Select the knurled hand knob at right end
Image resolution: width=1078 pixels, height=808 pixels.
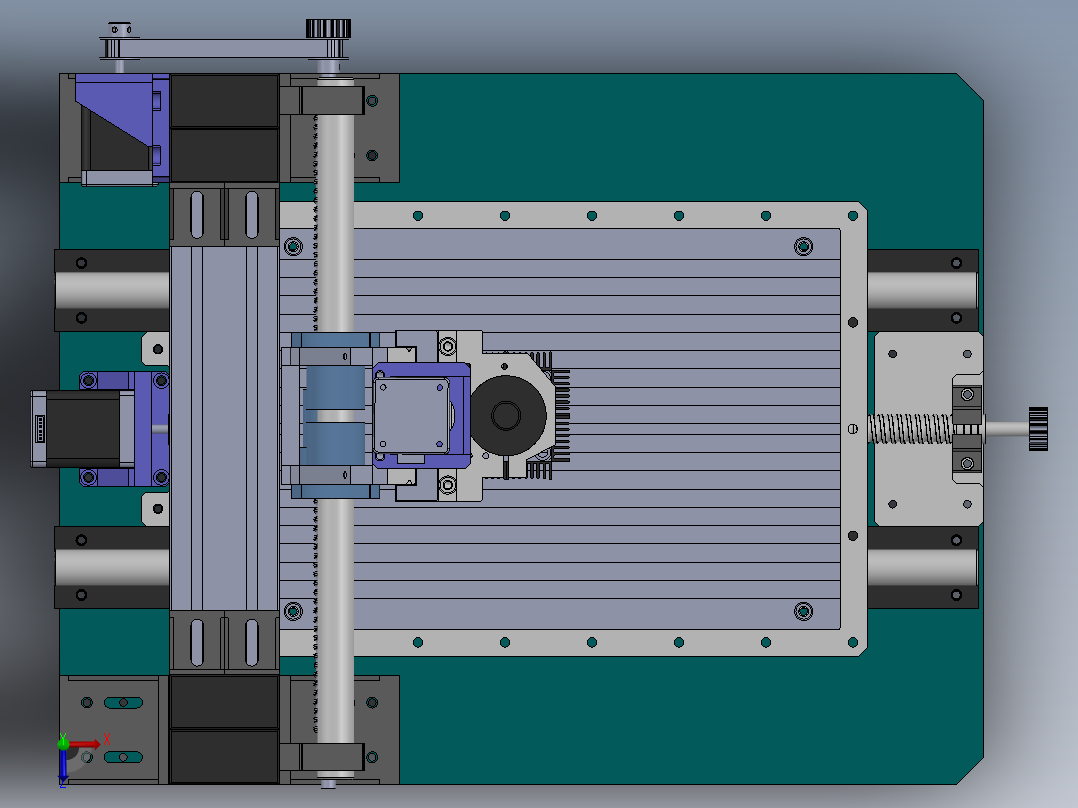click(x=1038, y=429)
